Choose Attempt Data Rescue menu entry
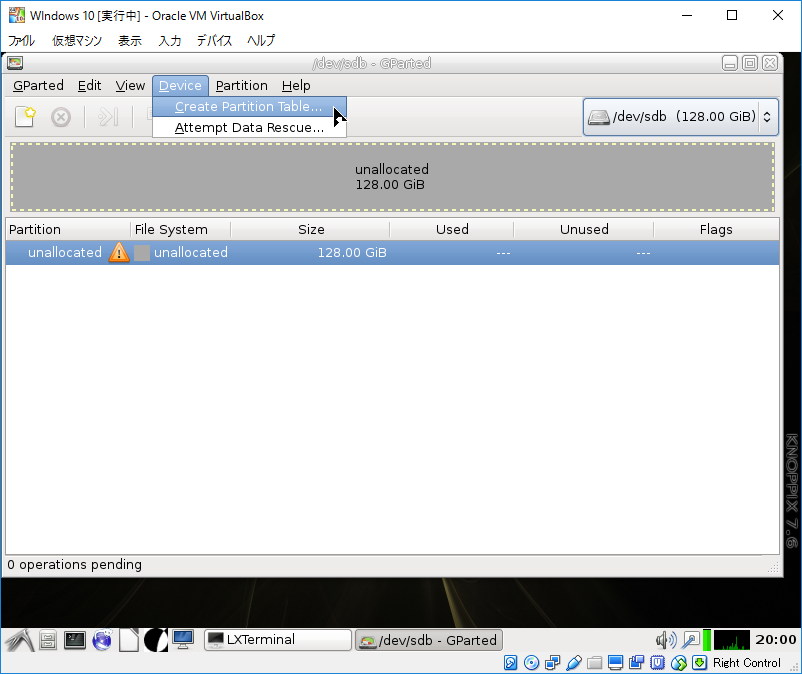 250,127
